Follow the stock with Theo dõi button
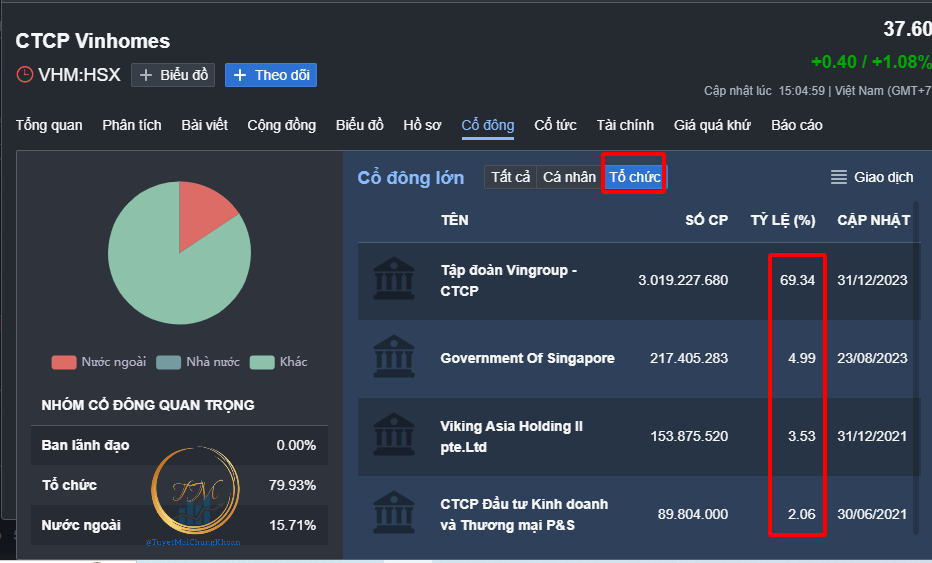The height and width of the screenshot is (563, 932). pos(271,75)
